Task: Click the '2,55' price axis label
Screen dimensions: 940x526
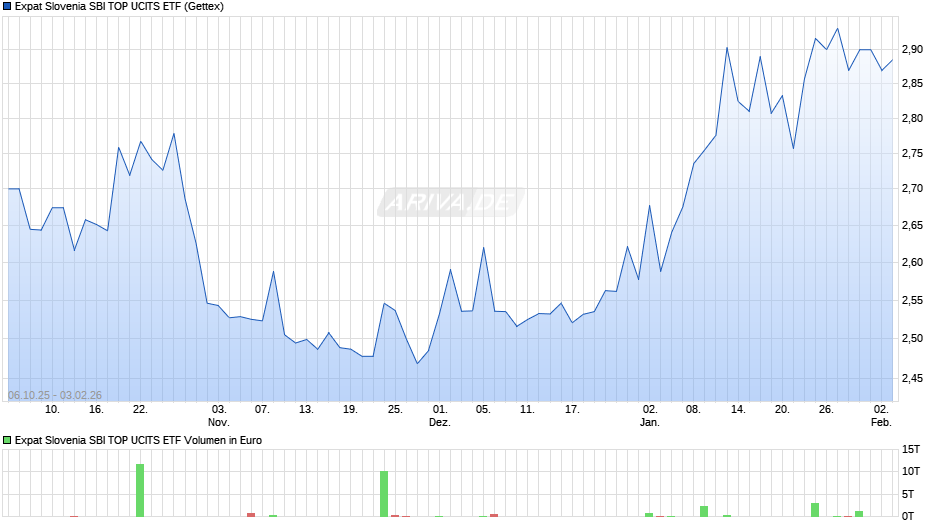Action: (x=912, y=300)
